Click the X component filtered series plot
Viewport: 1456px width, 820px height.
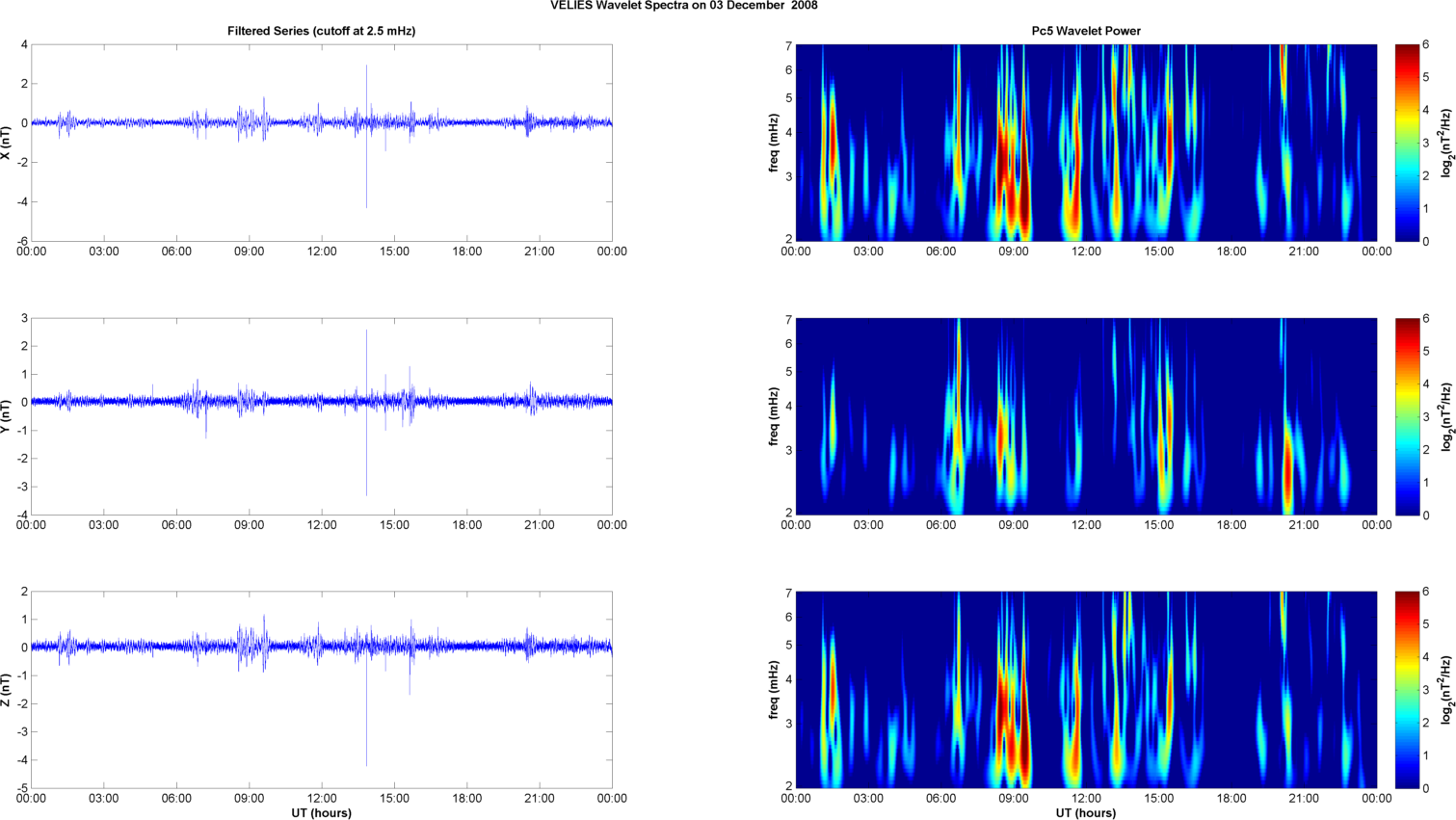pyautogui.click(x=322, y=143)
